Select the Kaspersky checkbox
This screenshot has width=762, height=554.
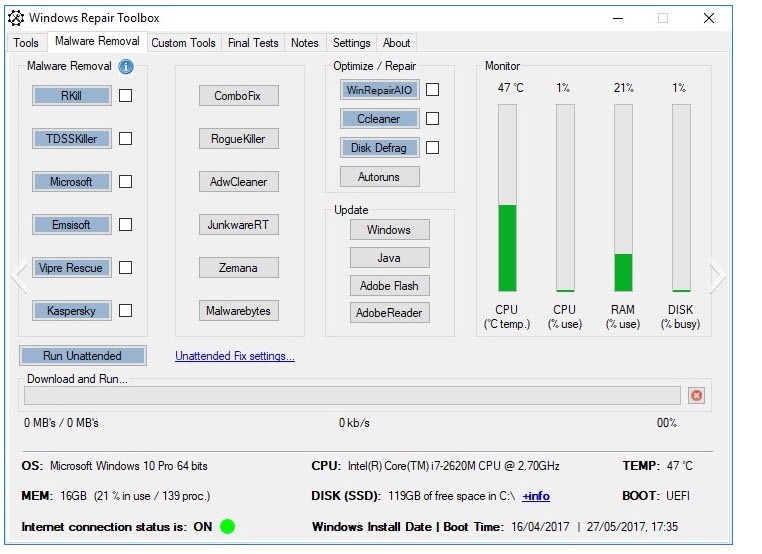coord(125,311)
